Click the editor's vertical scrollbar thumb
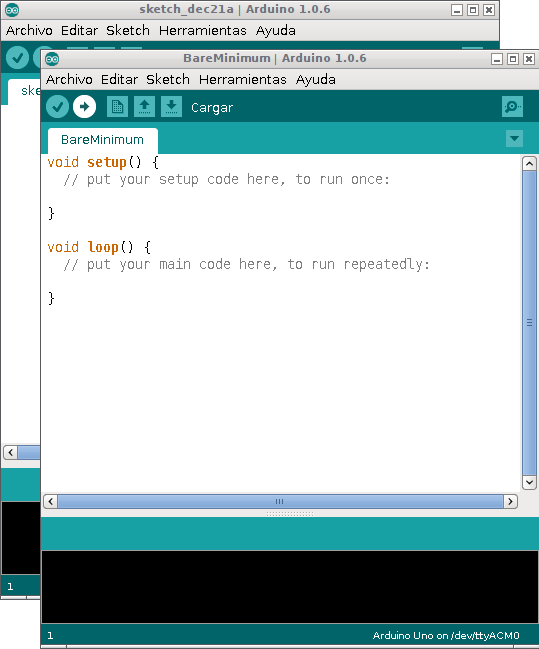The height and width of the screenshot is (649, 539). [x=529, y=323]
